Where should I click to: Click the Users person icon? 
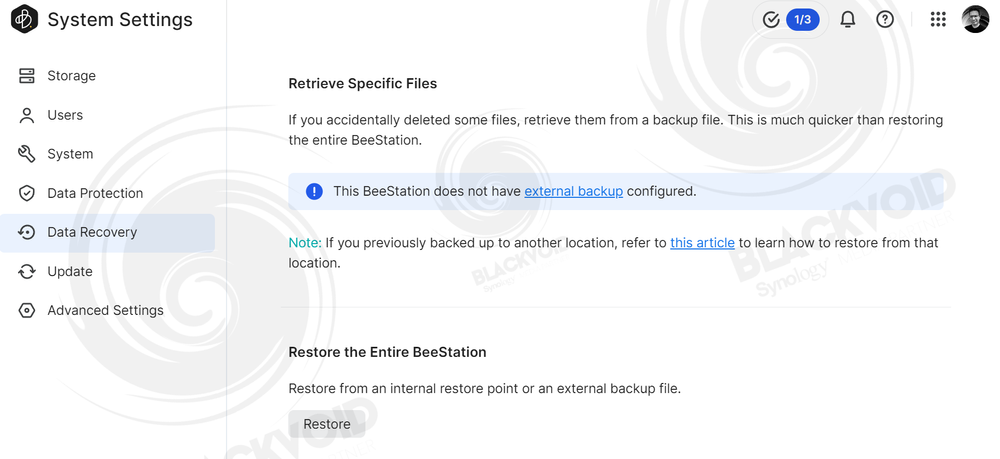[27, 115]
